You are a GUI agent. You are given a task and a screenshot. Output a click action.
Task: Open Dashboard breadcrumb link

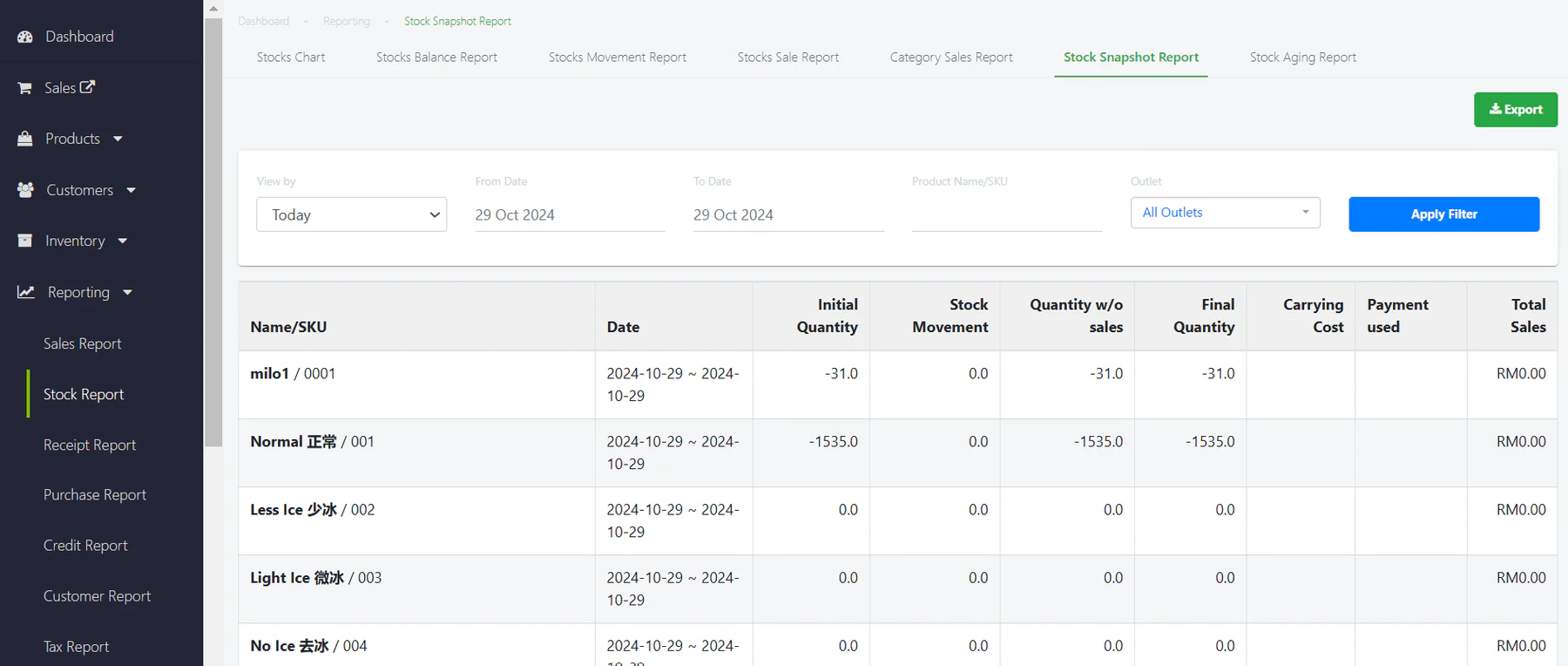pyautogui.click(x=263, y=21)
